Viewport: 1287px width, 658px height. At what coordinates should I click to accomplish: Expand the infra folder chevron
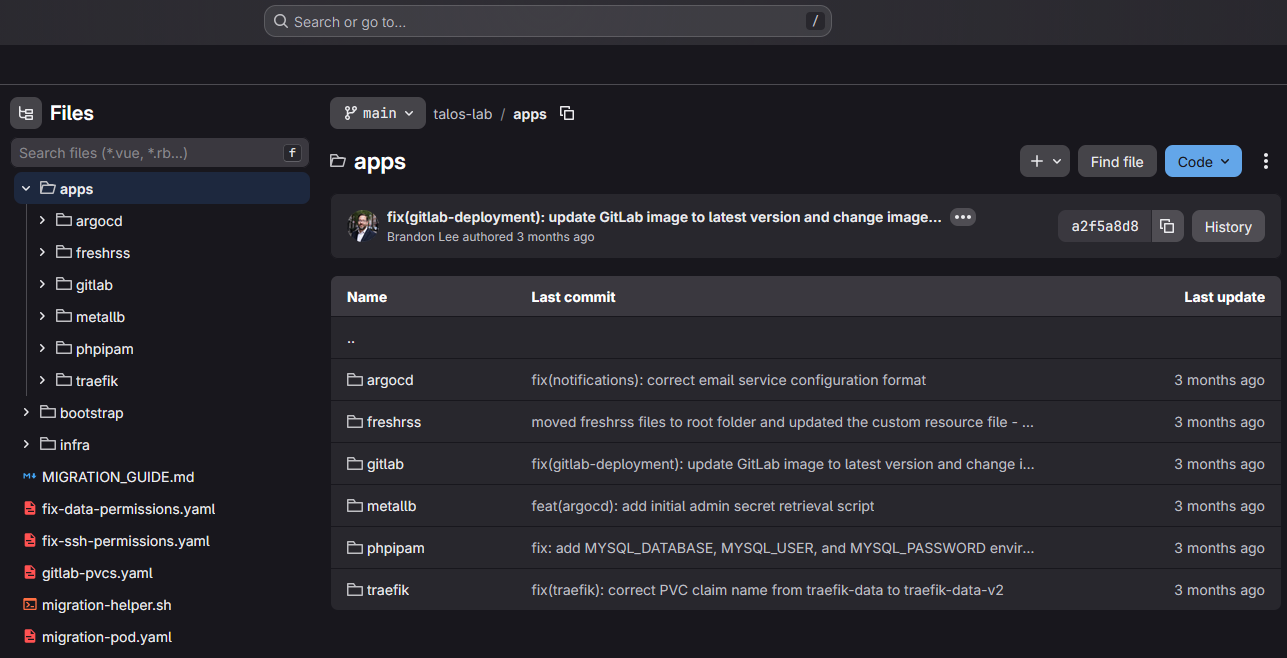[26, 444]
